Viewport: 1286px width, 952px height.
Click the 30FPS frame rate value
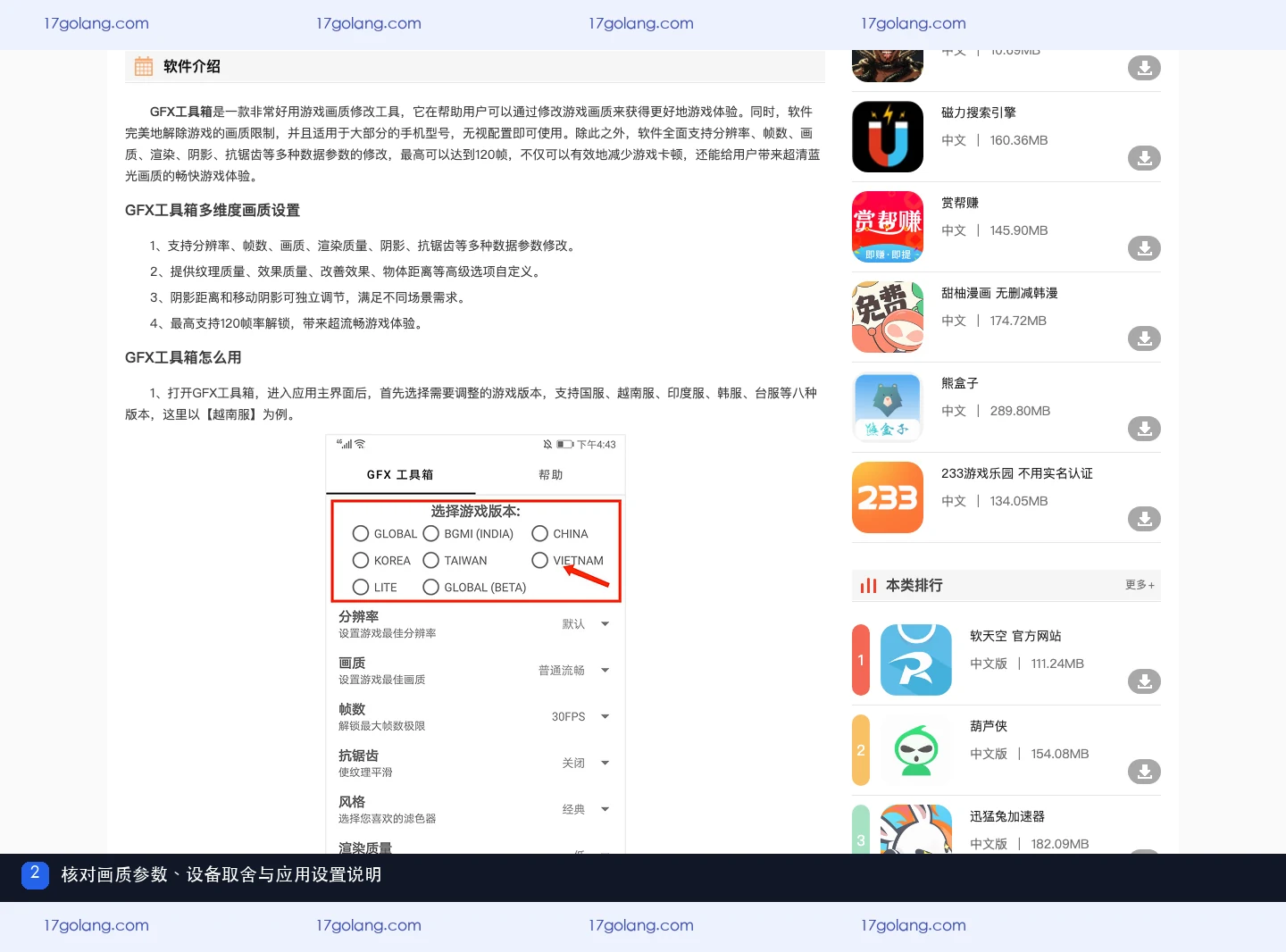click(x=568, y=717)
